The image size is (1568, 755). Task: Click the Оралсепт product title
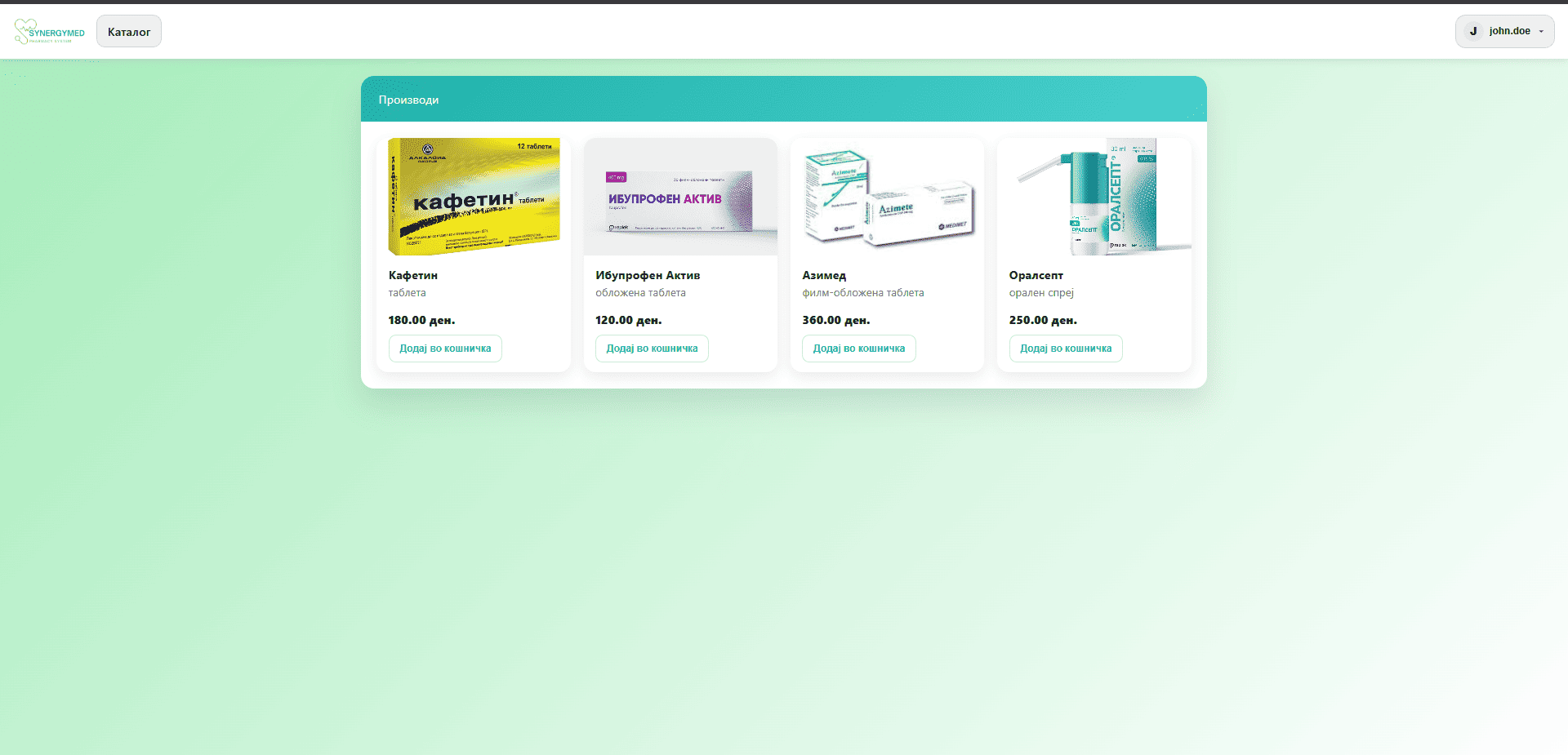pos(1036,276)
